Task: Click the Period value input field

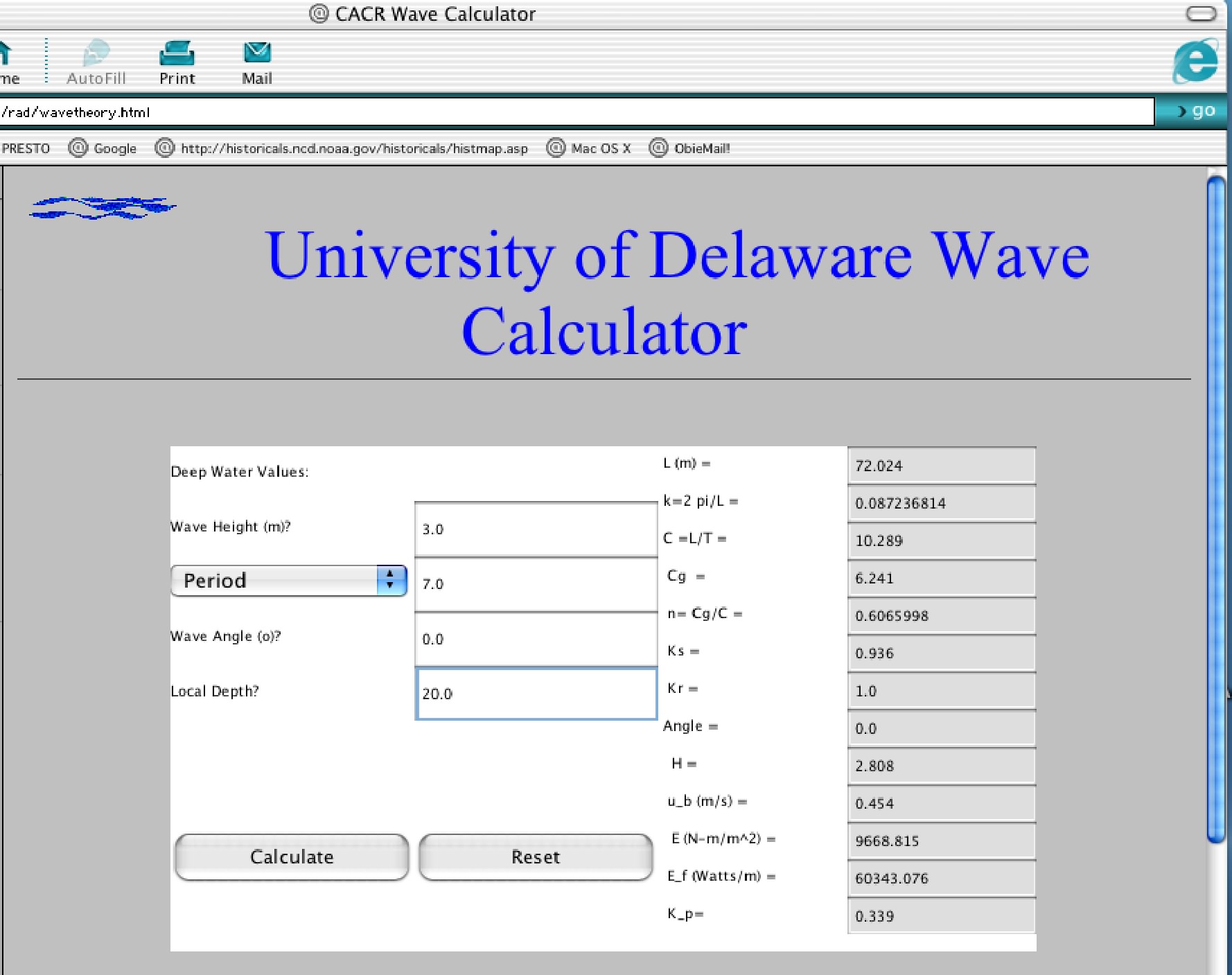Action: [x=536, y=584]
